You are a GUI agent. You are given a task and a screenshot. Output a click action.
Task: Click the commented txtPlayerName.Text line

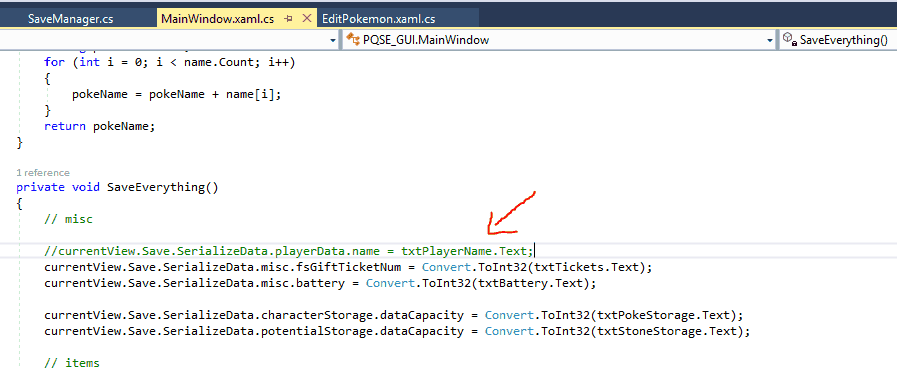tap(289, 251)
